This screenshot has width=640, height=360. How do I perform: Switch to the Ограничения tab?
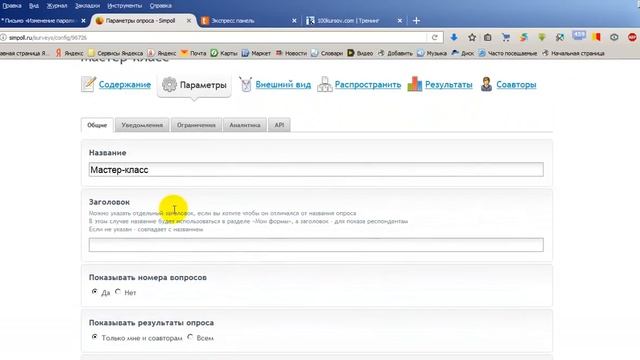point(196,125)
